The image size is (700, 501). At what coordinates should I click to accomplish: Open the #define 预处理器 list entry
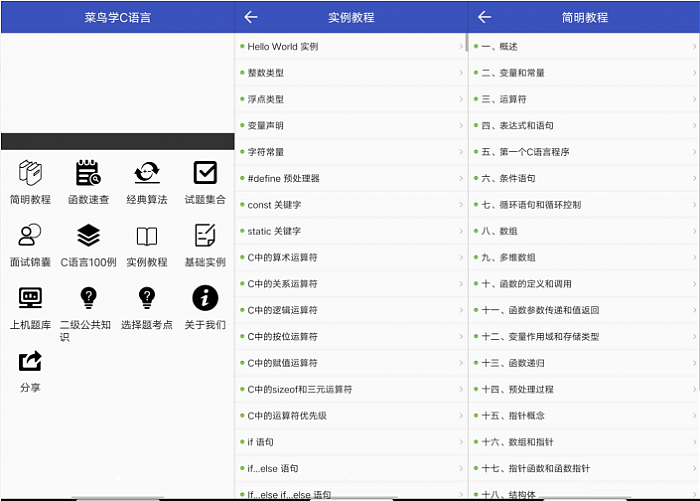point(283,178)
